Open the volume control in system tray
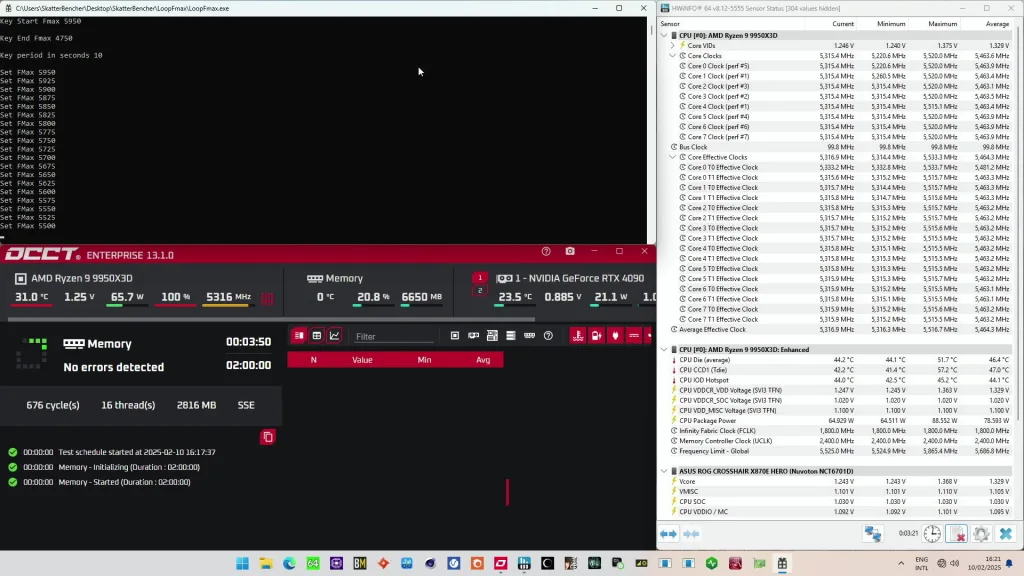The image size is (1024, 576). (955, 563)
